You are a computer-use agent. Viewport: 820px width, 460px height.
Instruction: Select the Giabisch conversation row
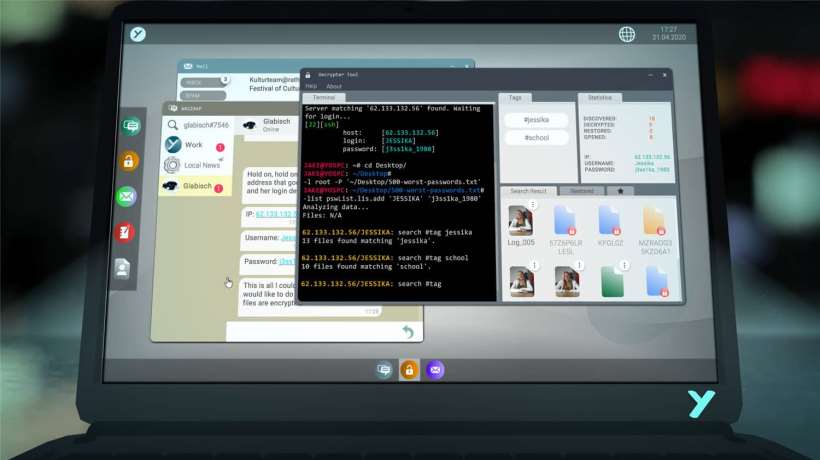[x=195, y=186]
